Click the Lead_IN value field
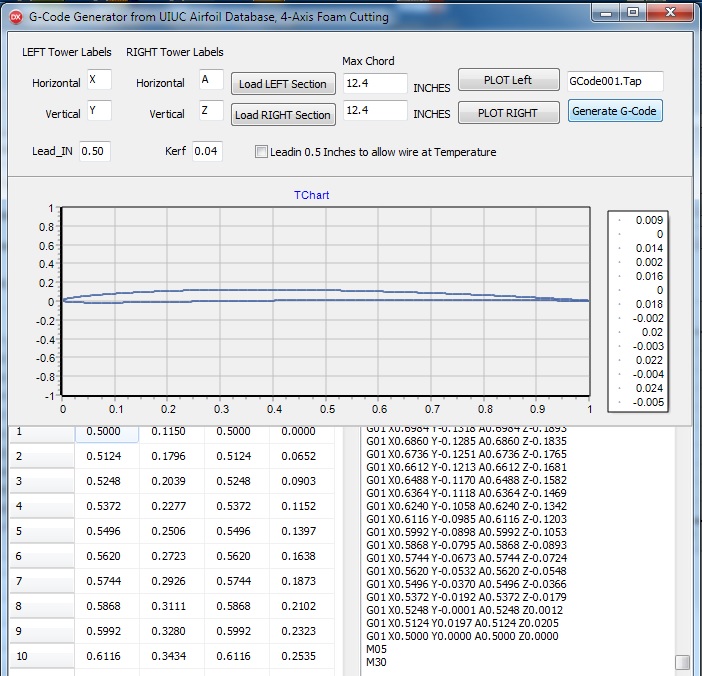702x676 pixels. 95,152
